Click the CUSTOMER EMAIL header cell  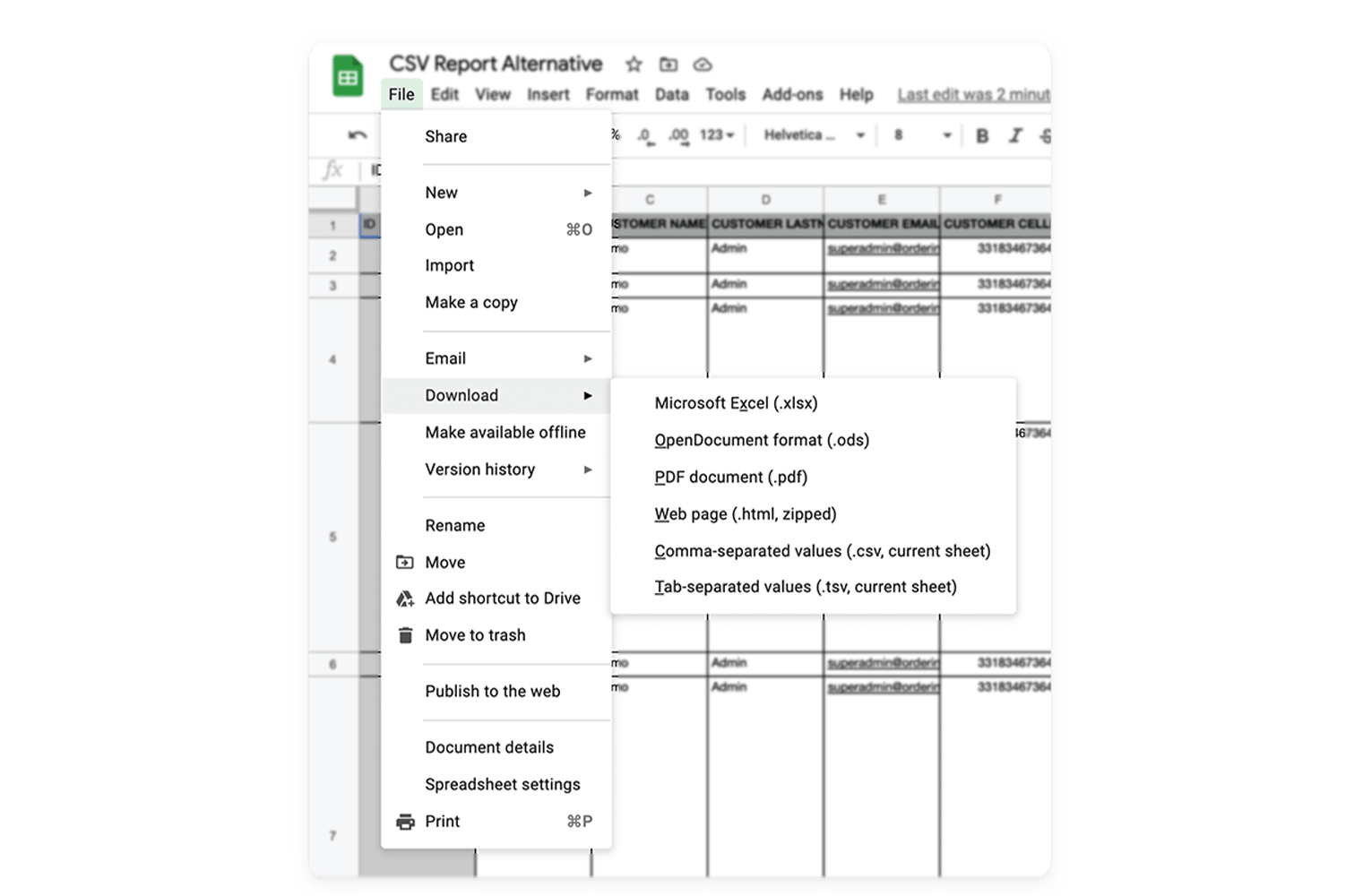tap(882, 224)
